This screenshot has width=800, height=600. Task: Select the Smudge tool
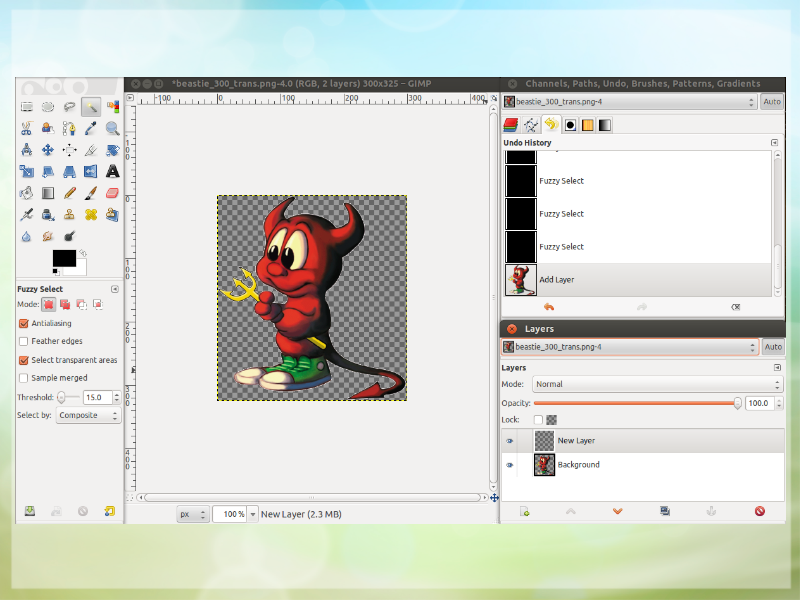tap(48, 236)
